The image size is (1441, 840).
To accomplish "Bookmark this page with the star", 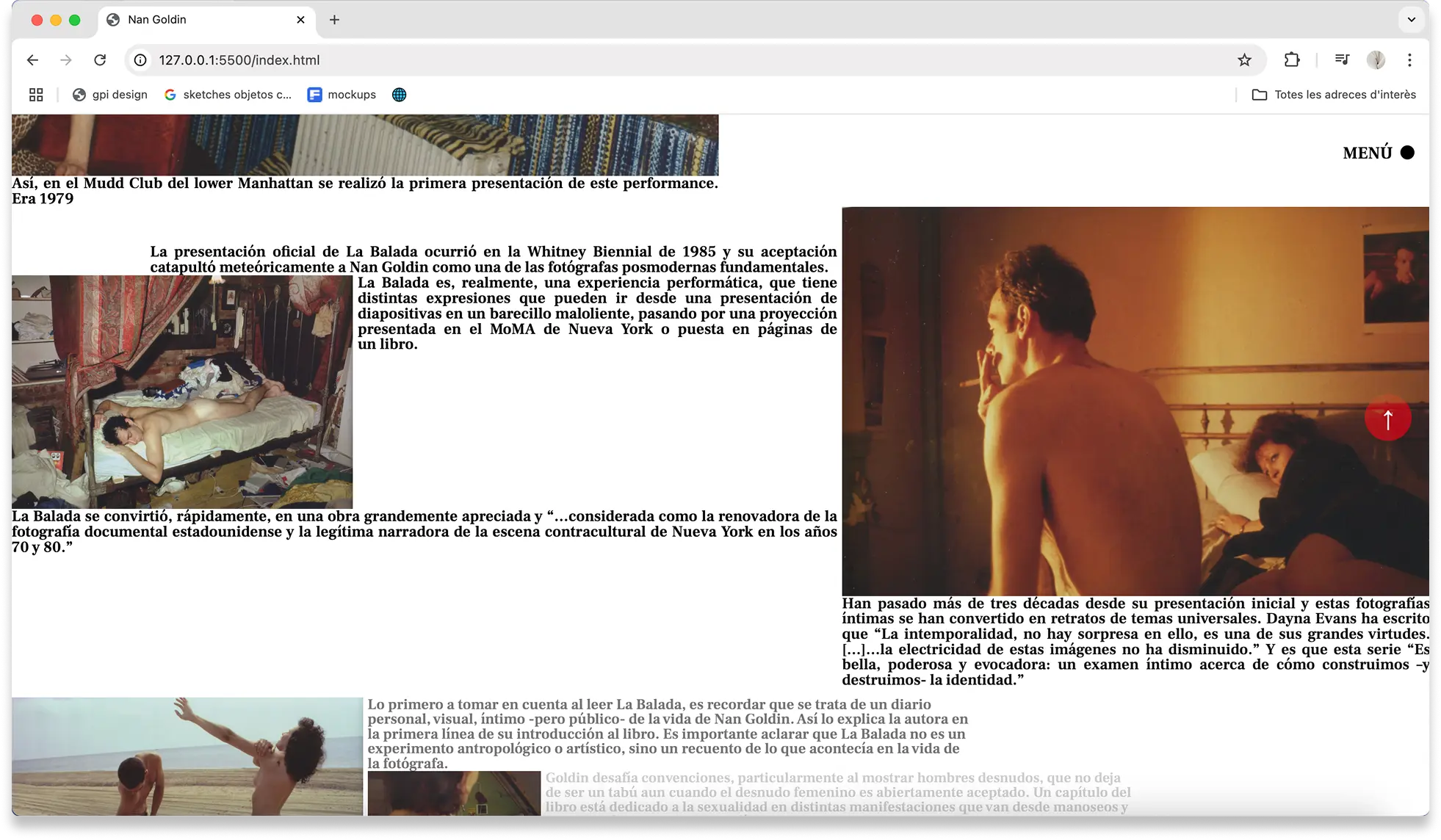I will [1244, 60].
